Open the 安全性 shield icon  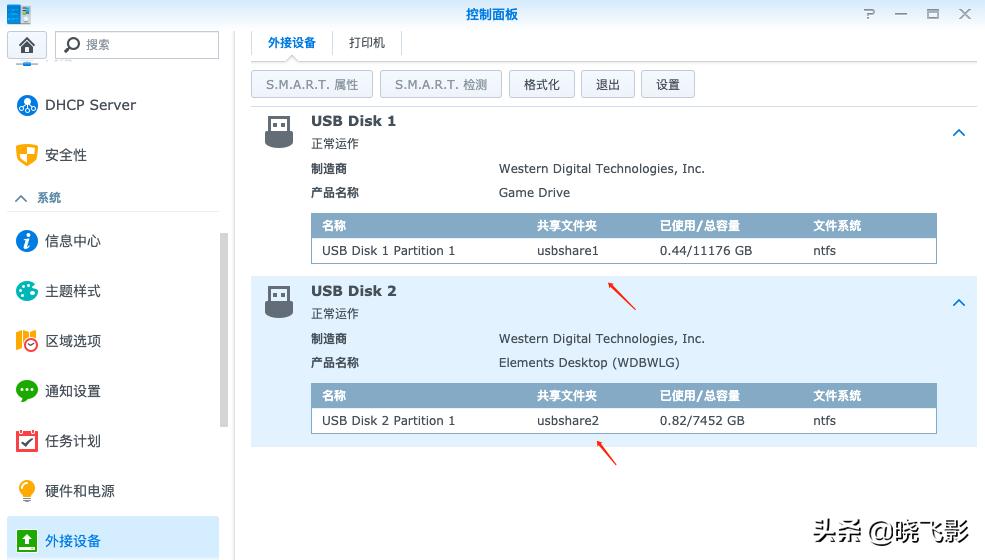click(x=27, y=155)
